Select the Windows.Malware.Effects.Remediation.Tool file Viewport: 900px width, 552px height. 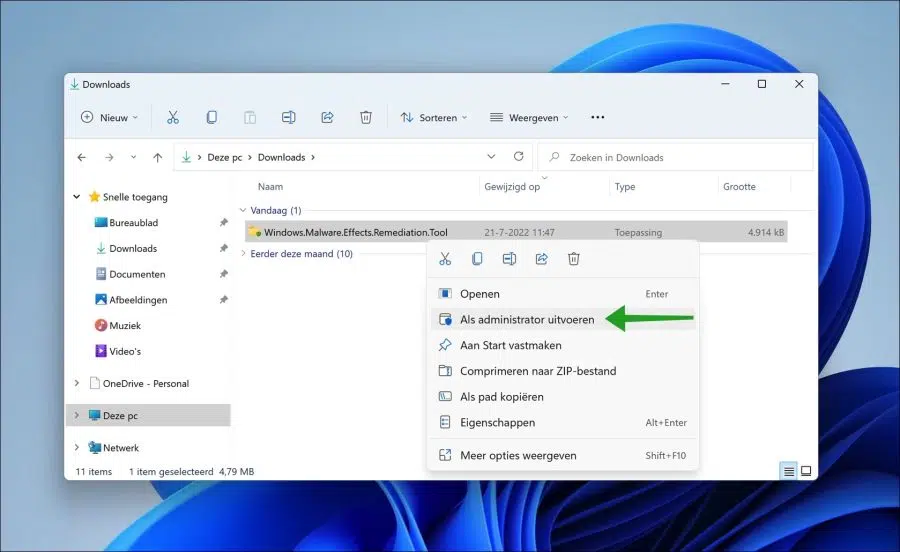[516, 232]
